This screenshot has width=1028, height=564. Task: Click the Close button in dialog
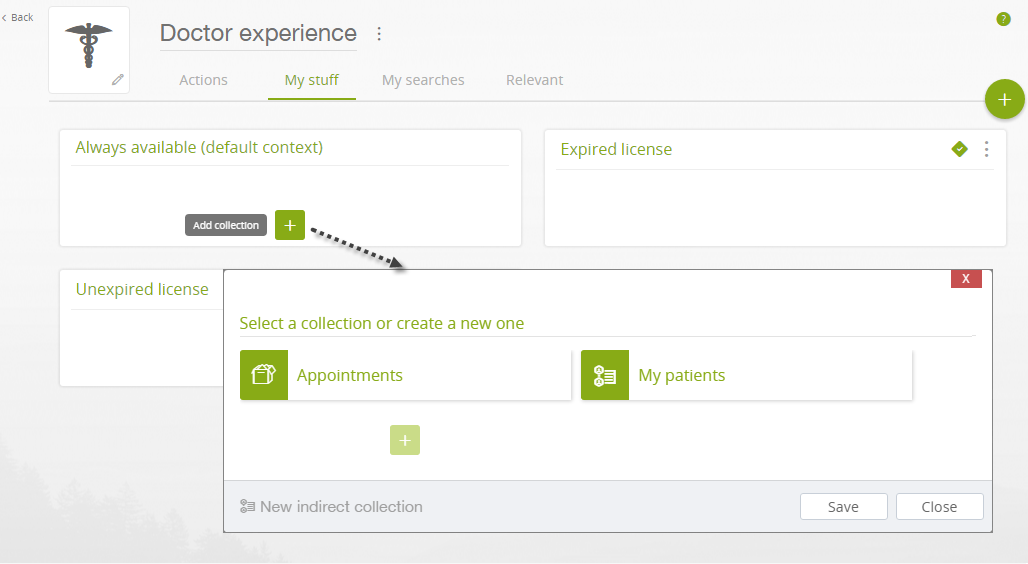point(939,506)
